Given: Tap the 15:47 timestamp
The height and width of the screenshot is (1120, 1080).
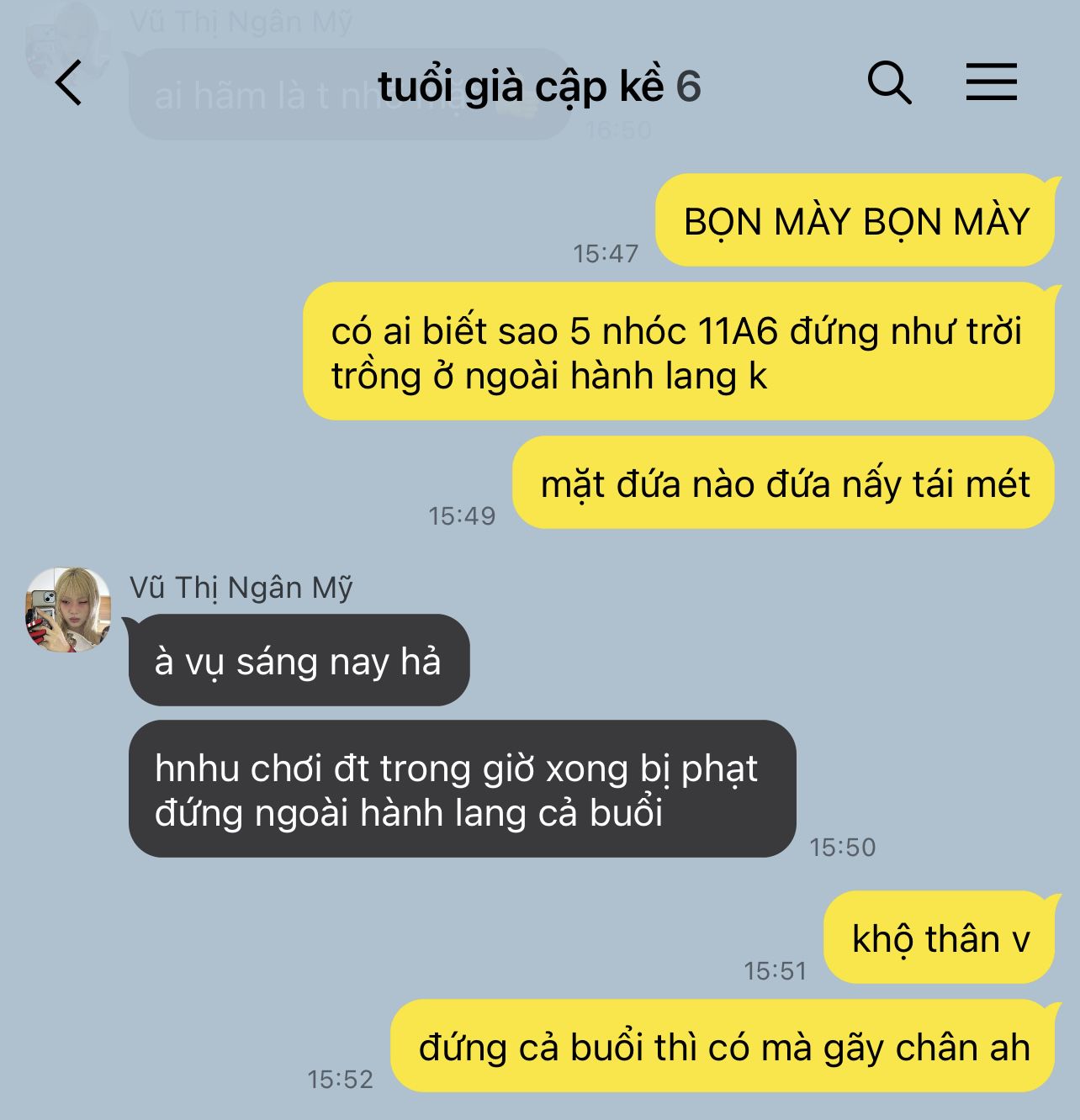Looking at the screenshot, I should pyautogui.click(x=606, y=253).
